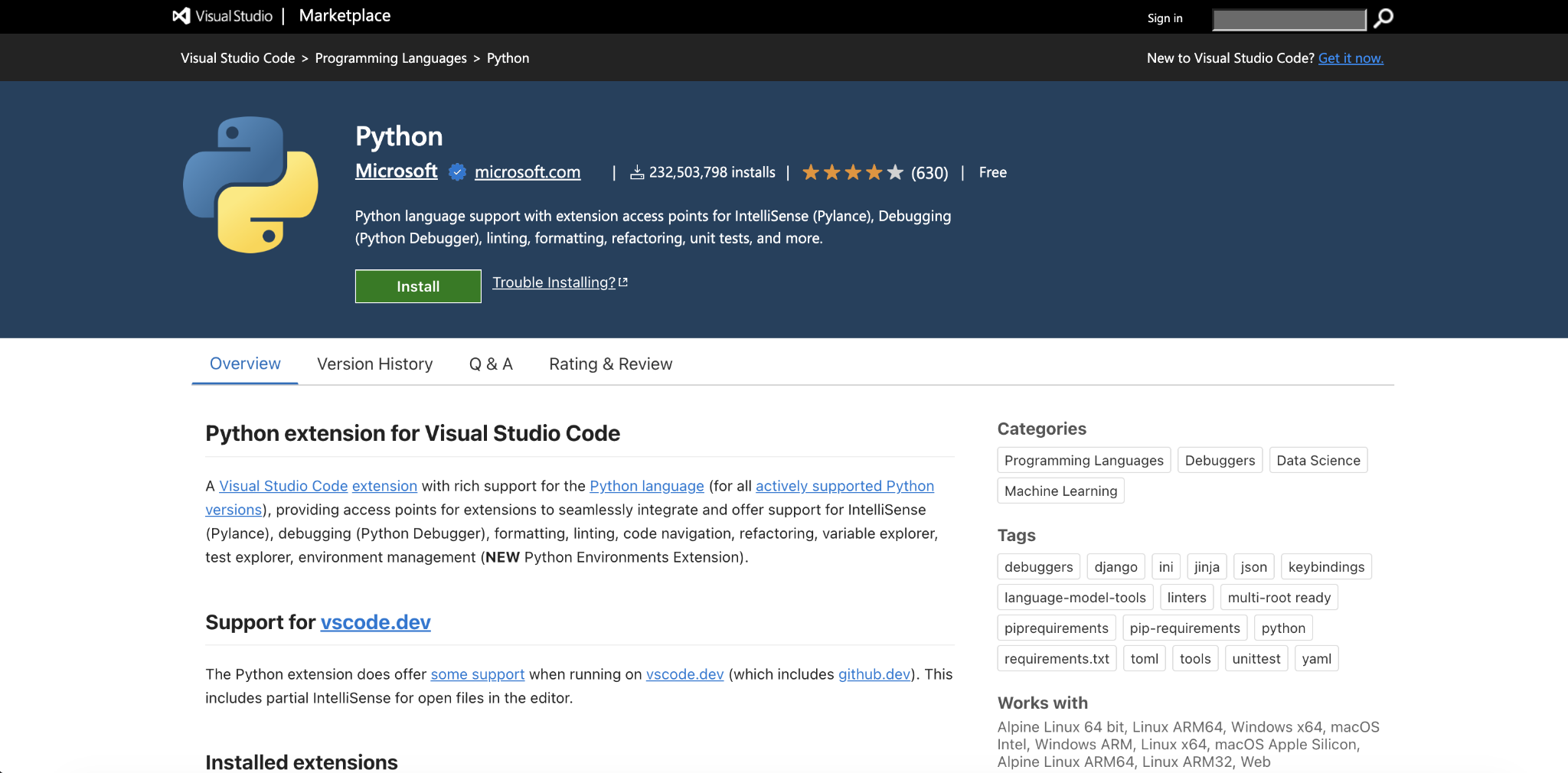Open actively supported Python versions link
The width and height of the screenshot is (1568, 773).
844,486
